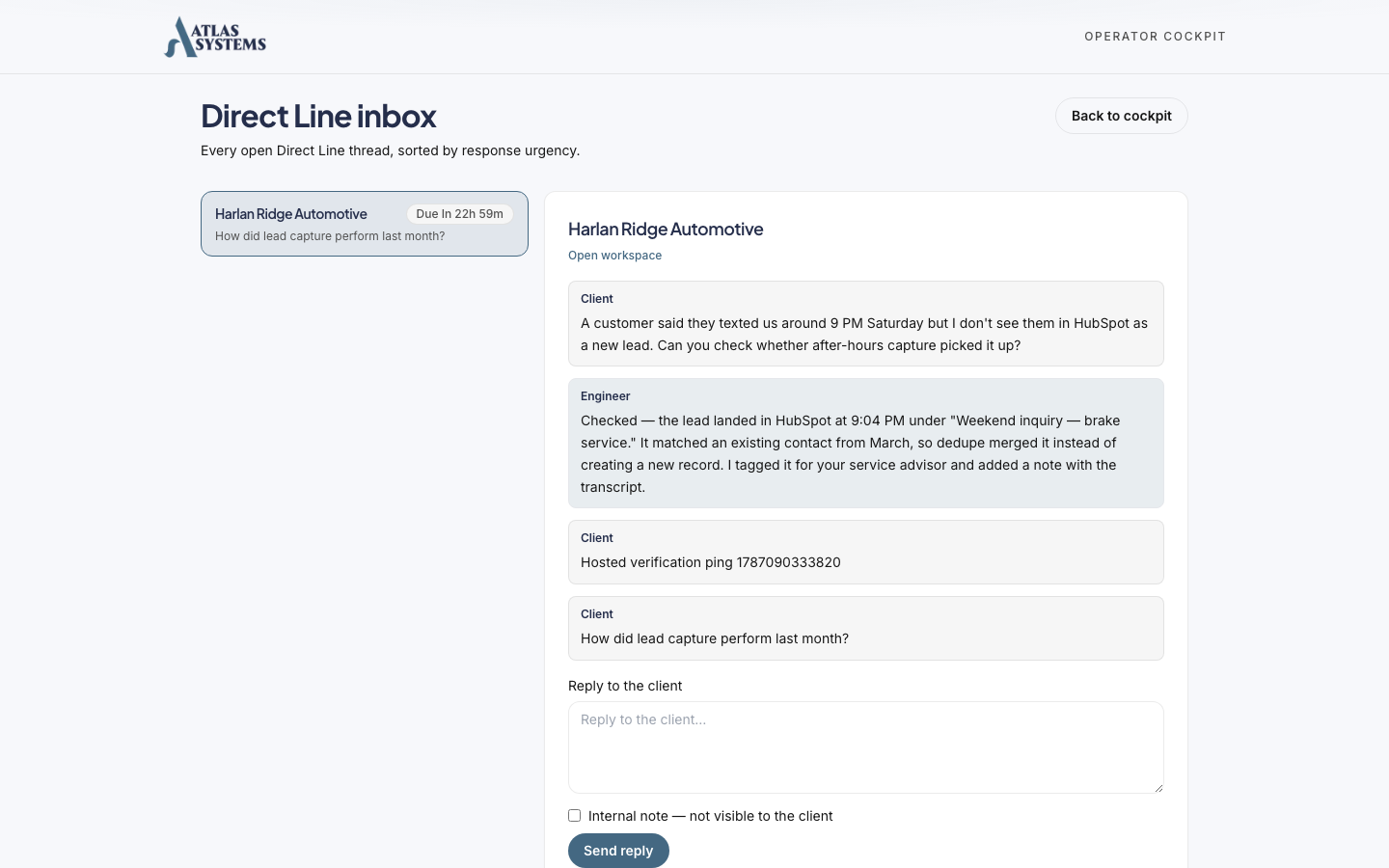Click the client message about 9 PM Saturday text
Screen dimensions: 1389x868
click(x=865, y=323)
